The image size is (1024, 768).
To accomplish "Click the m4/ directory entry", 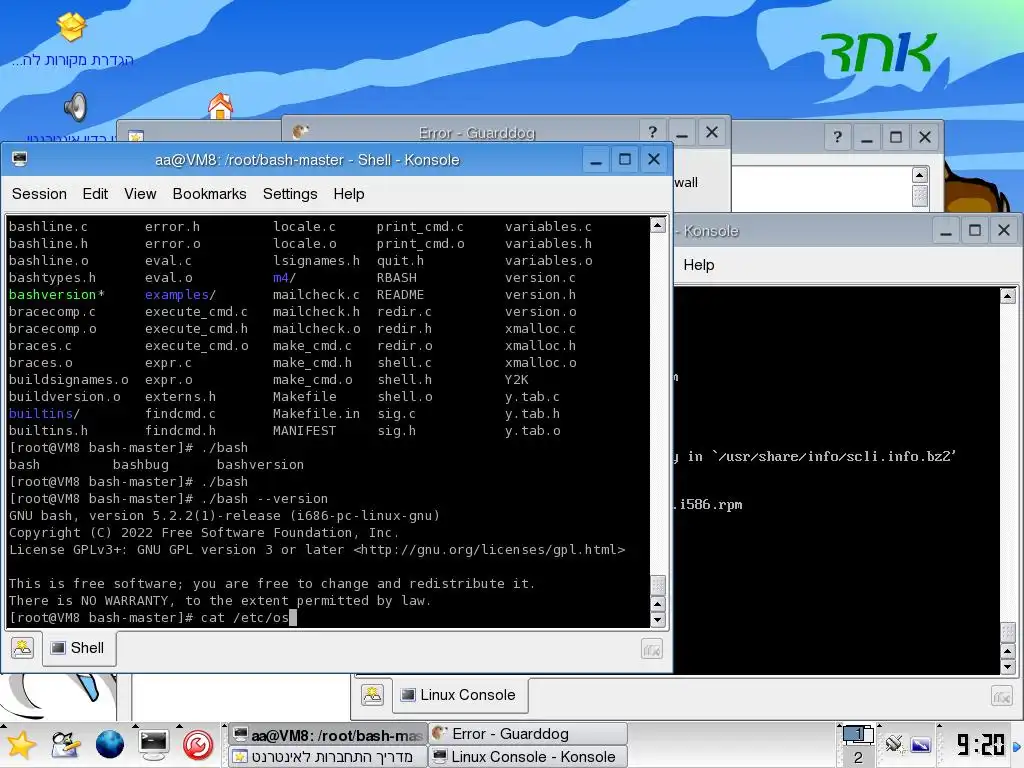I will click(284, 278).
